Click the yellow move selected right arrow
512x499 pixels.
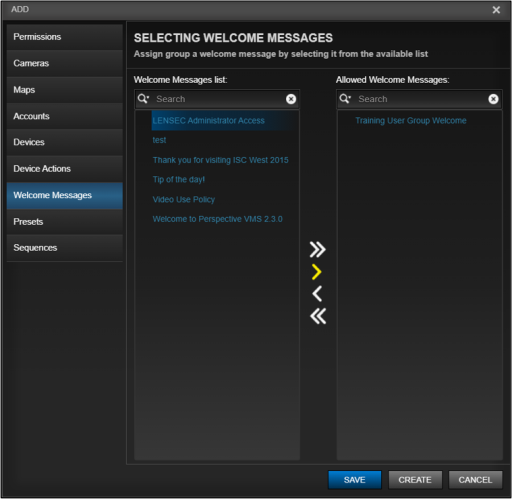point(317,272)
